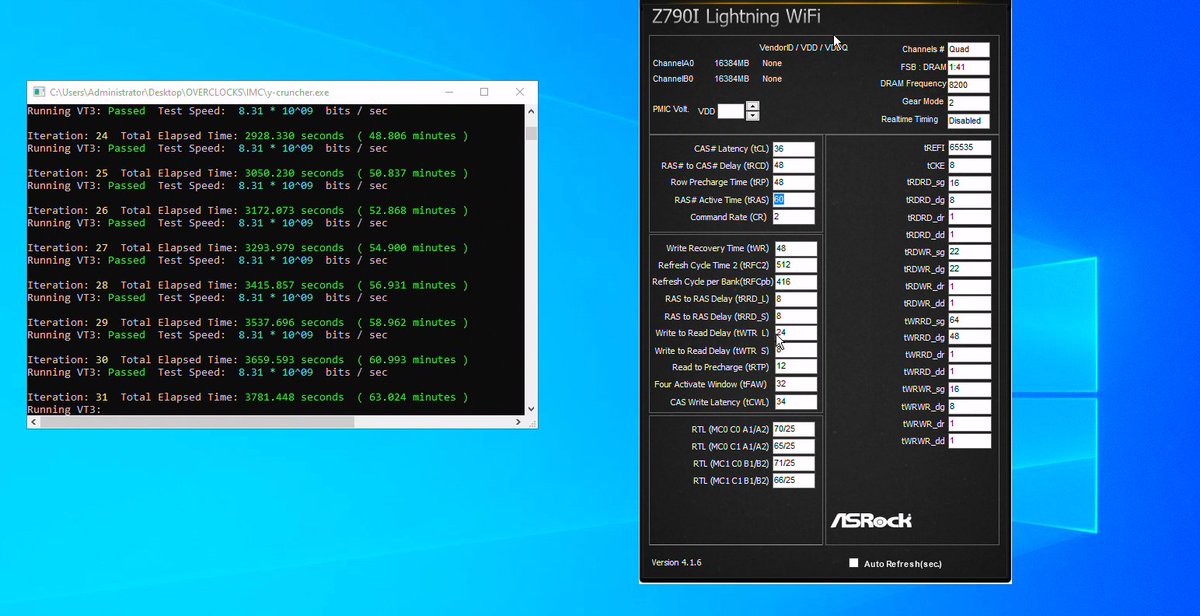1200x616 pixels.
Task: Click the DRAM Frequency field showing 8200
Action: tap(968, 84)
